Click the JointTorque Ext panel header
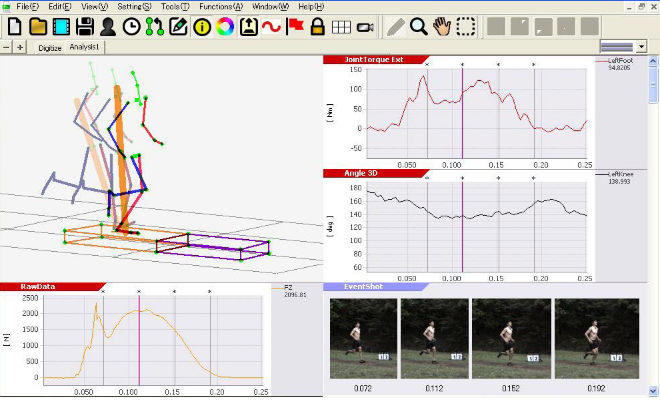Screen dimensions: 660x400 370,60
